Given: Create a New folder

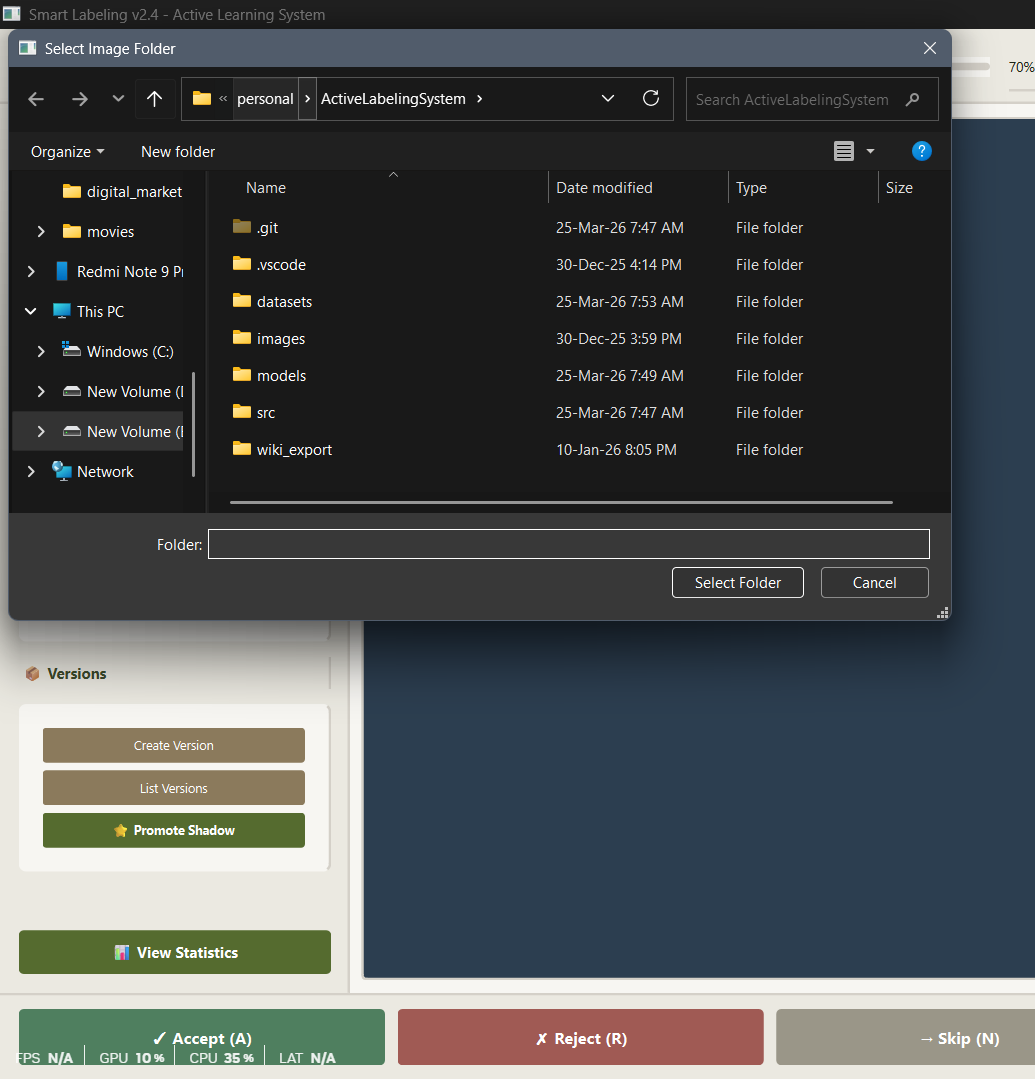Looking at the screenshot, I should [178, 151].
